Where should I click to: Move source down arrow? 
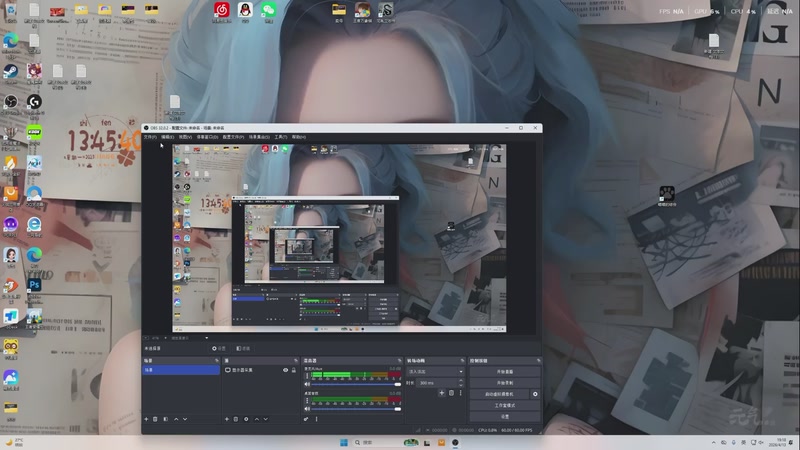(265, 419)
